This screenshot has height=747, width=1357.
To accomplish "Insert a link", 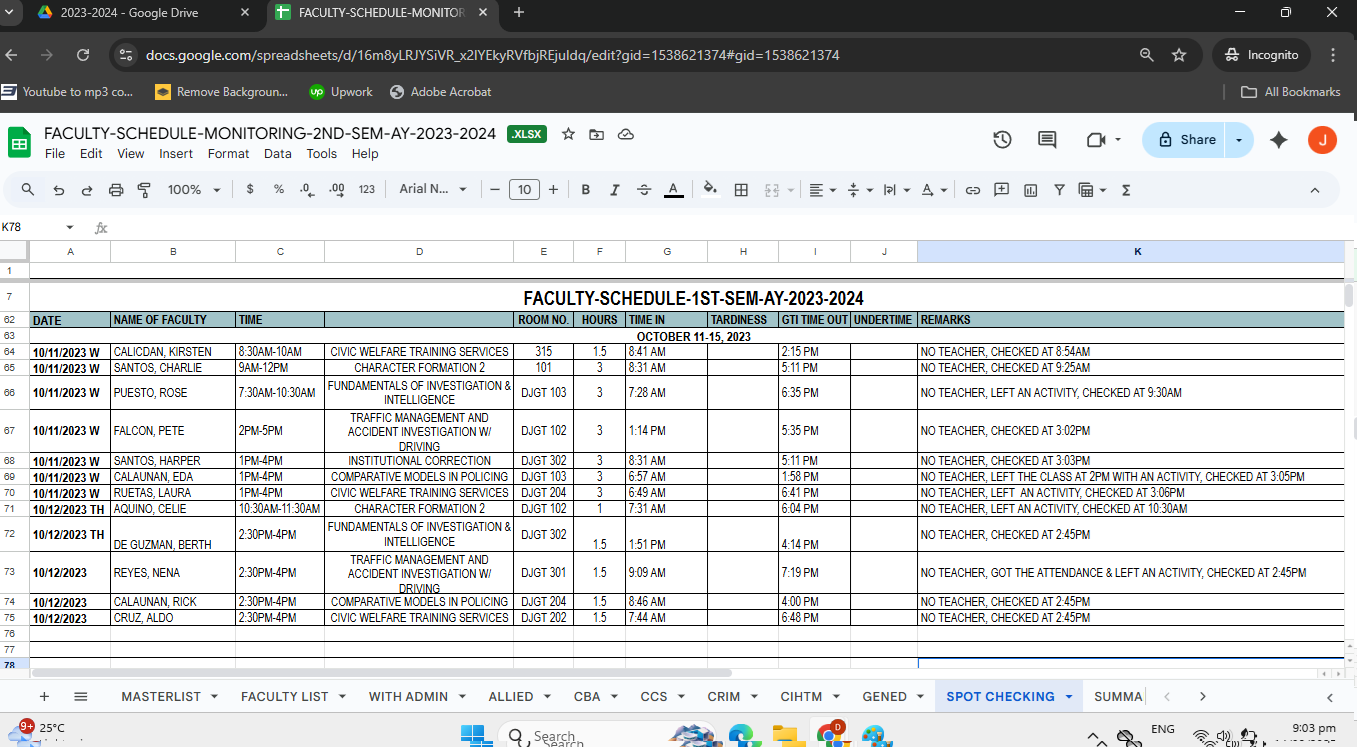I will 972,190.
